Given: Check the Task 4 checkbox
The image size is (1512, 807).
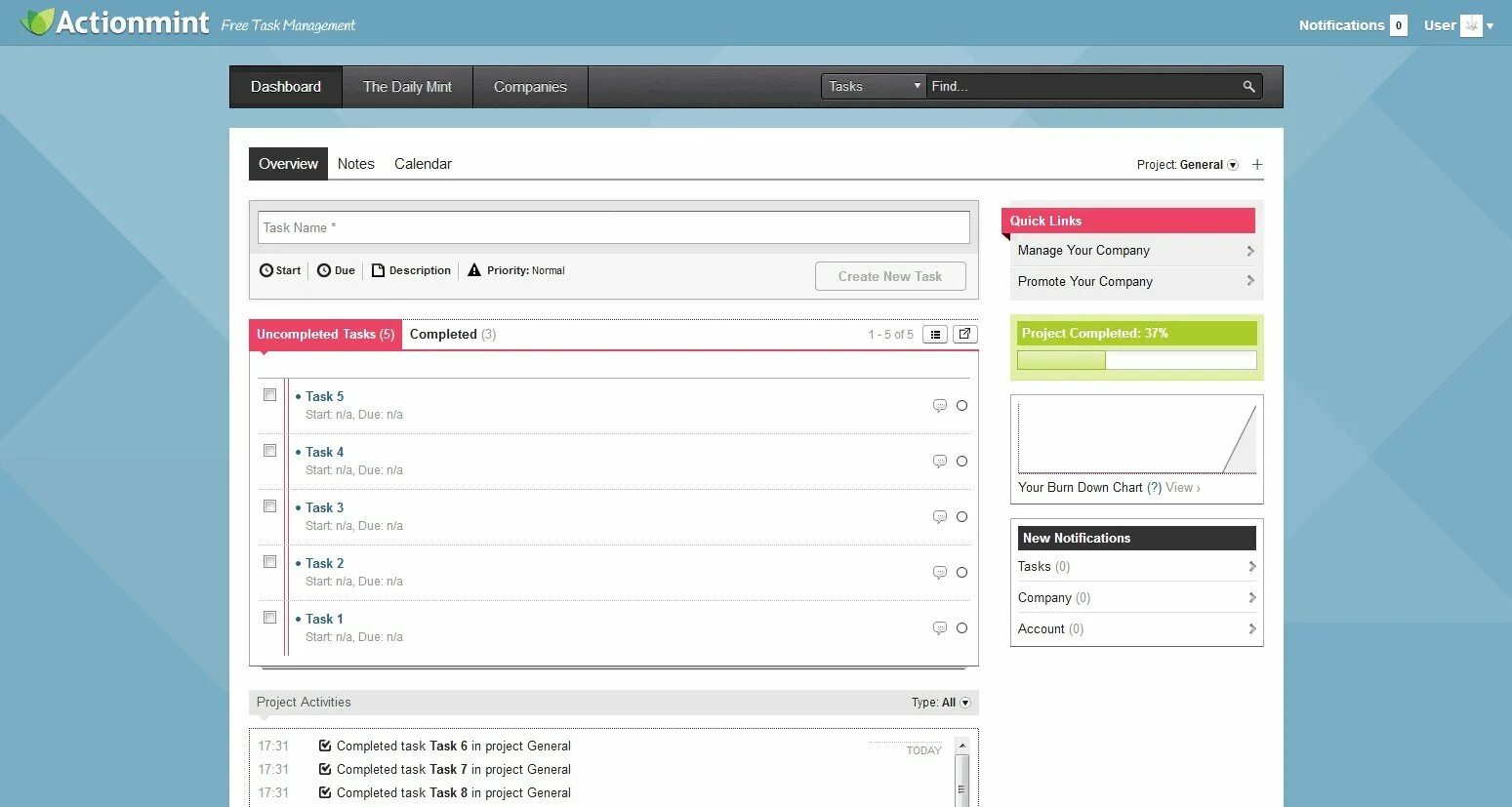Looking at the screenshot, I should click(x=270, y=451).
